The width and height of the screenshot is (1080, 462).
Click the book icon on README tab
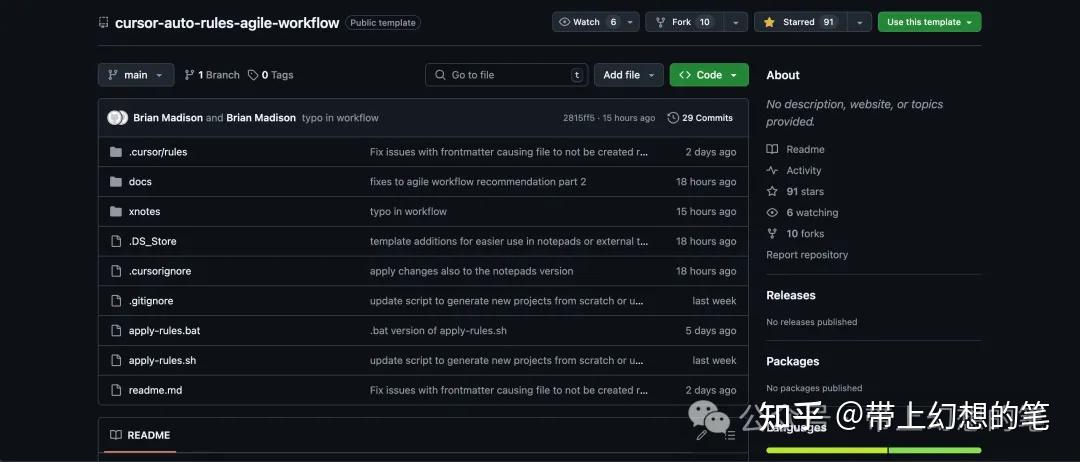[x=116, y=435]
